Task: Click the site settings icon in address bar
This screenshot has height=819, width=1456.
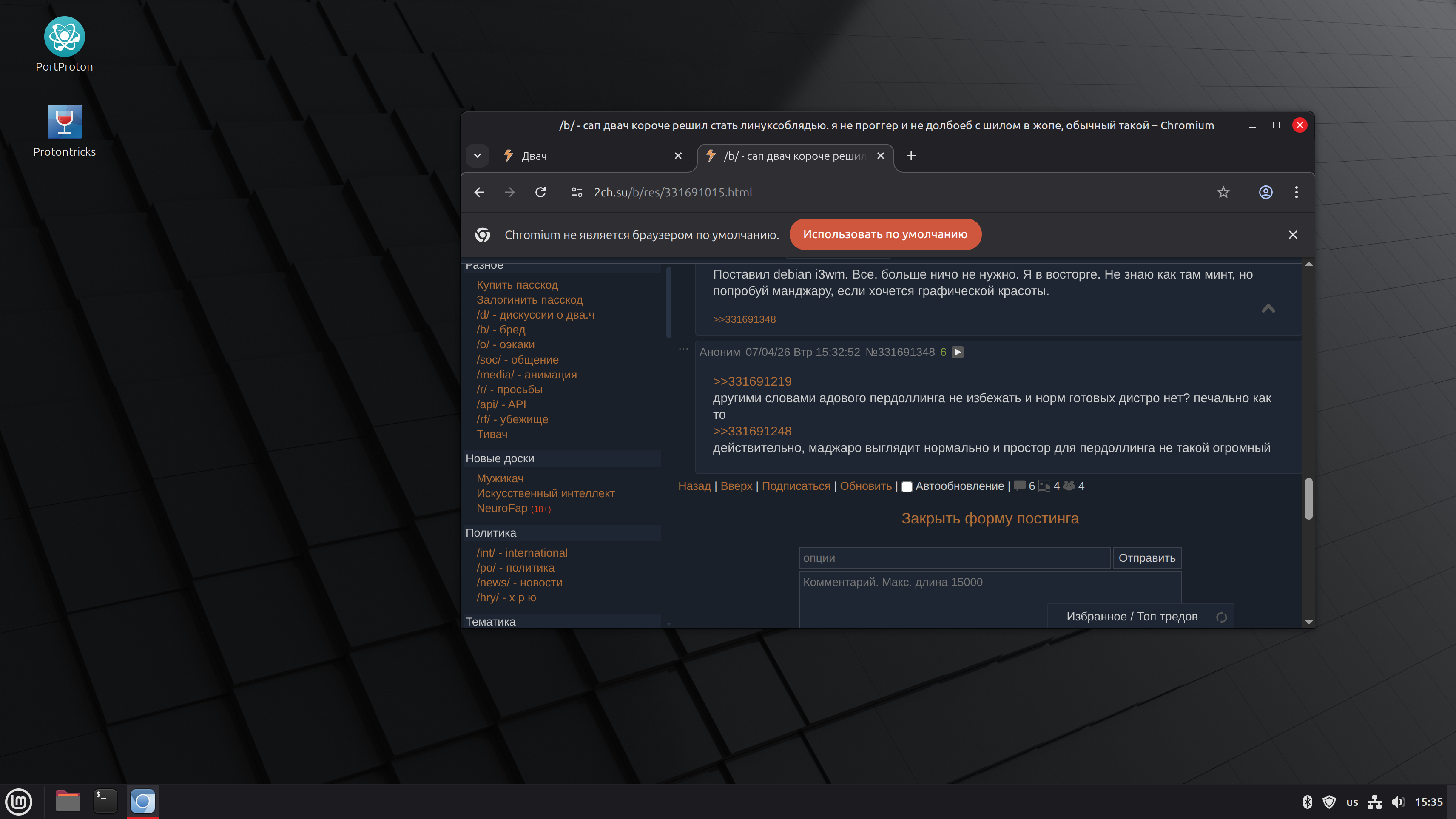Action: pos(577,192)
